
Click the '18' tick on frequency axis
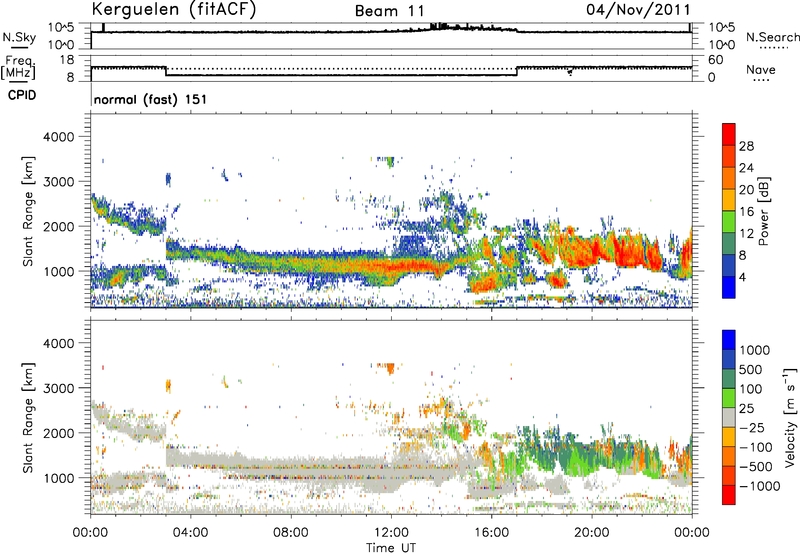click(66, 60)
